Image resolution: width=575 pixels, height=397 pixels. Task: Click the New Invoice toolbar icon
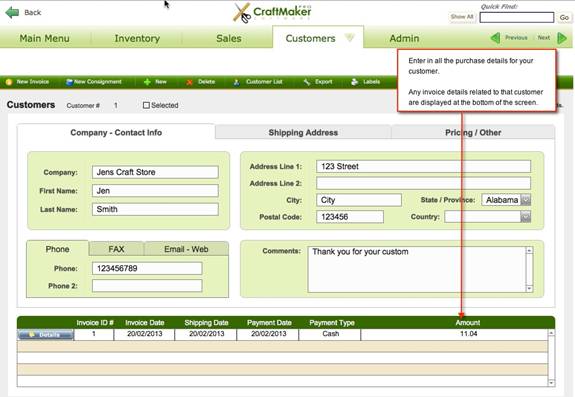(x=9, y=82)
